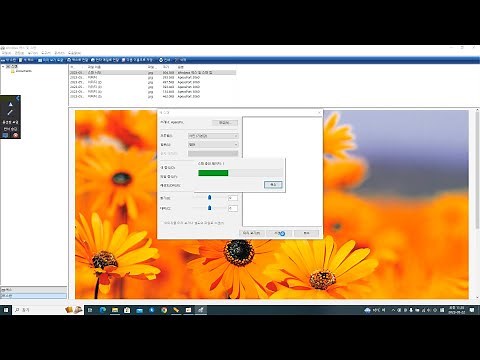The width and height of the screenshot is (480, 360).
Task: Open Microsoft Store from the taskbar
Action: point(127,310)
